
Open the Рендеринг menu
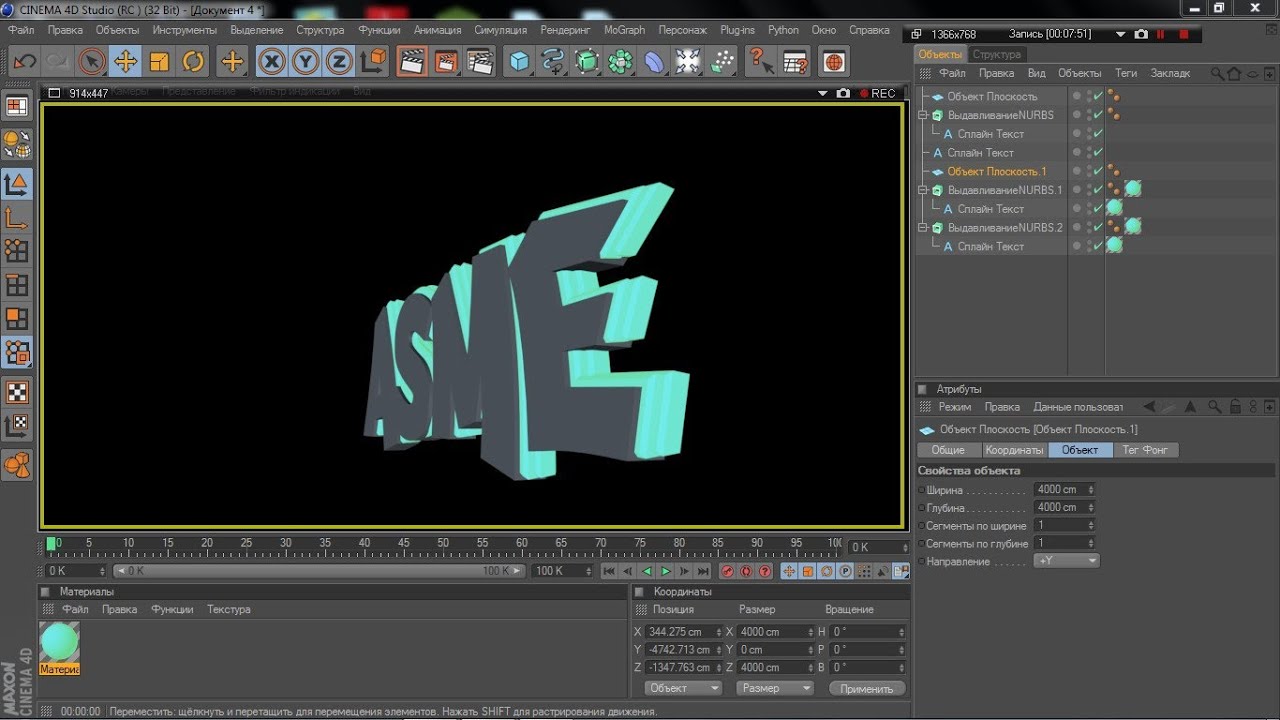pyautogui.click(x=566, y=30)
